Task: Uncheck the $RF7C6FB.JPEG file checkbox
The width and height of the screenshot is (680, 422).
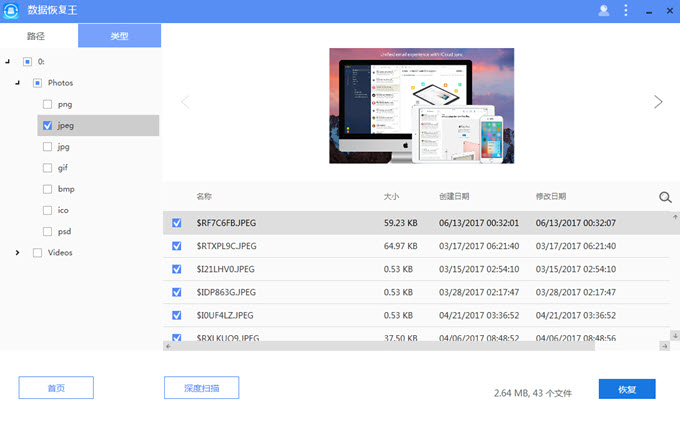Action: pyautogui.click(x=177, y=223)
